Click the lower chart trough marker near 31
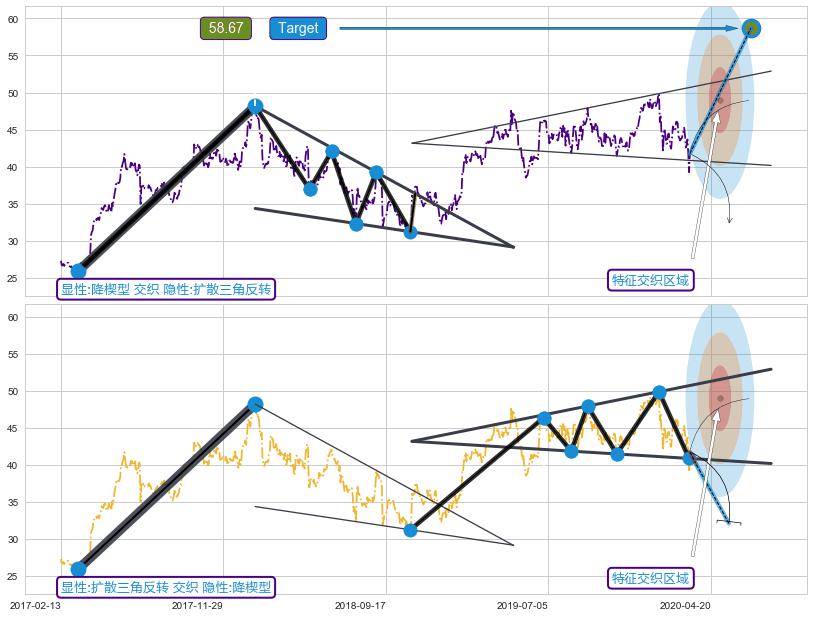 point(410,530)
